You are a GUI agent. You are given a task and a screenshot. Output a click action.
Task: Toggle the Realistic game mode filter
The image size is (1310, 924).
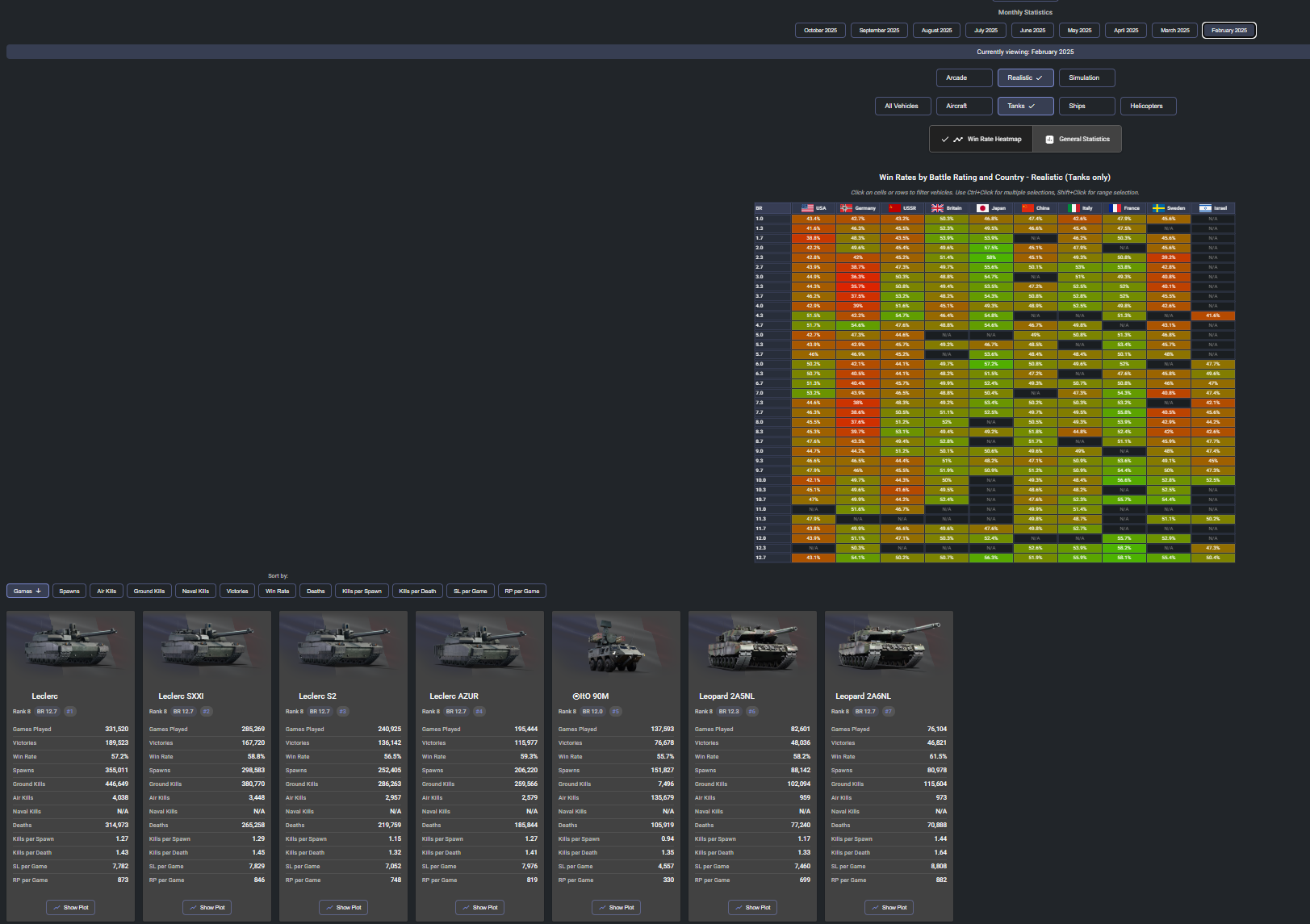(1025, 78)
